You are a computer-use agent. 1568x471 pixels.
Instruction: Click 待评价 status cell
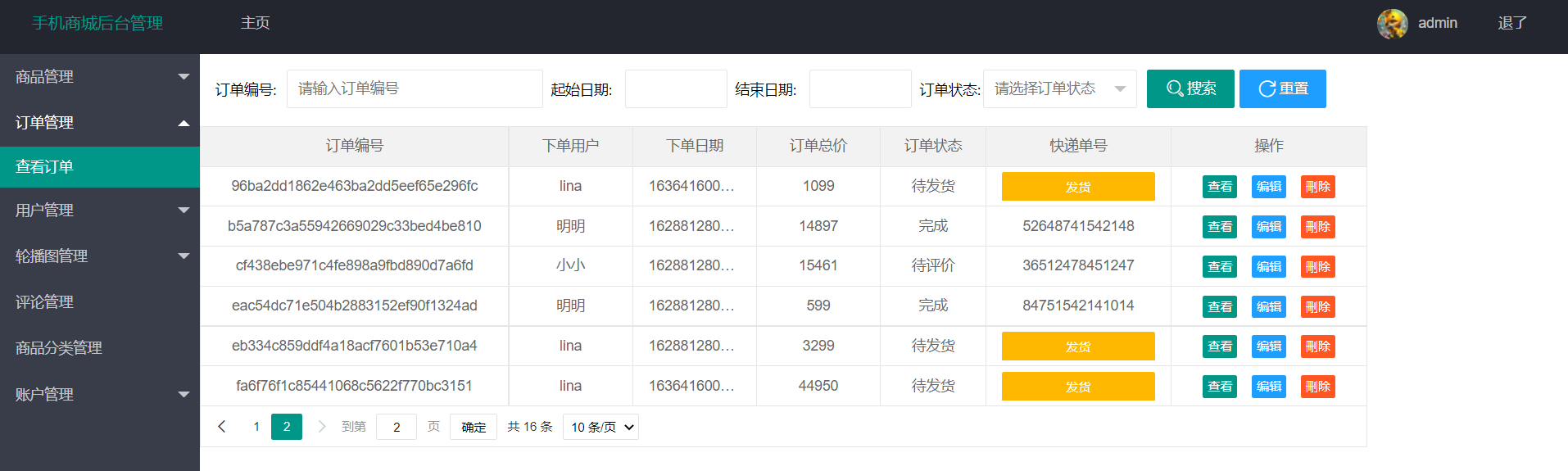(x=933, y=265)
